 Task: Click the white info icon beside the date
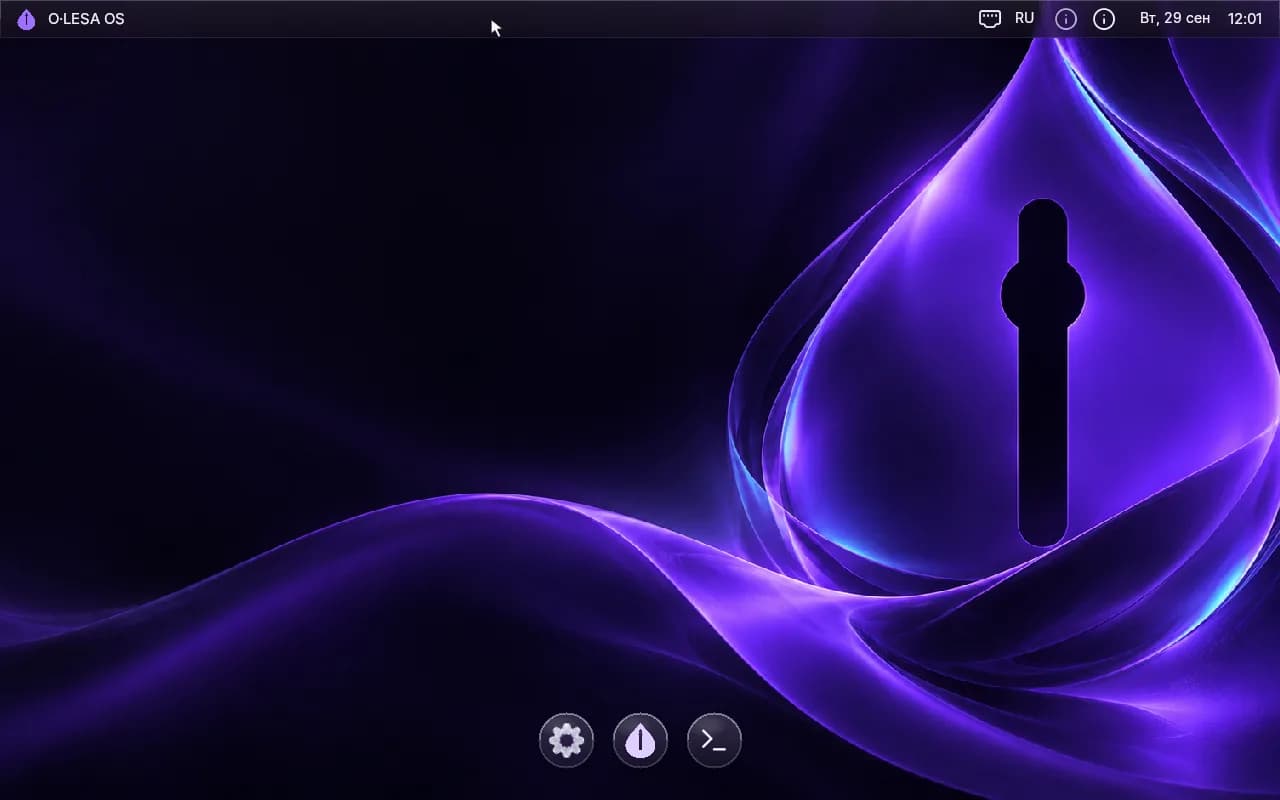click(x=1104, y=19)
